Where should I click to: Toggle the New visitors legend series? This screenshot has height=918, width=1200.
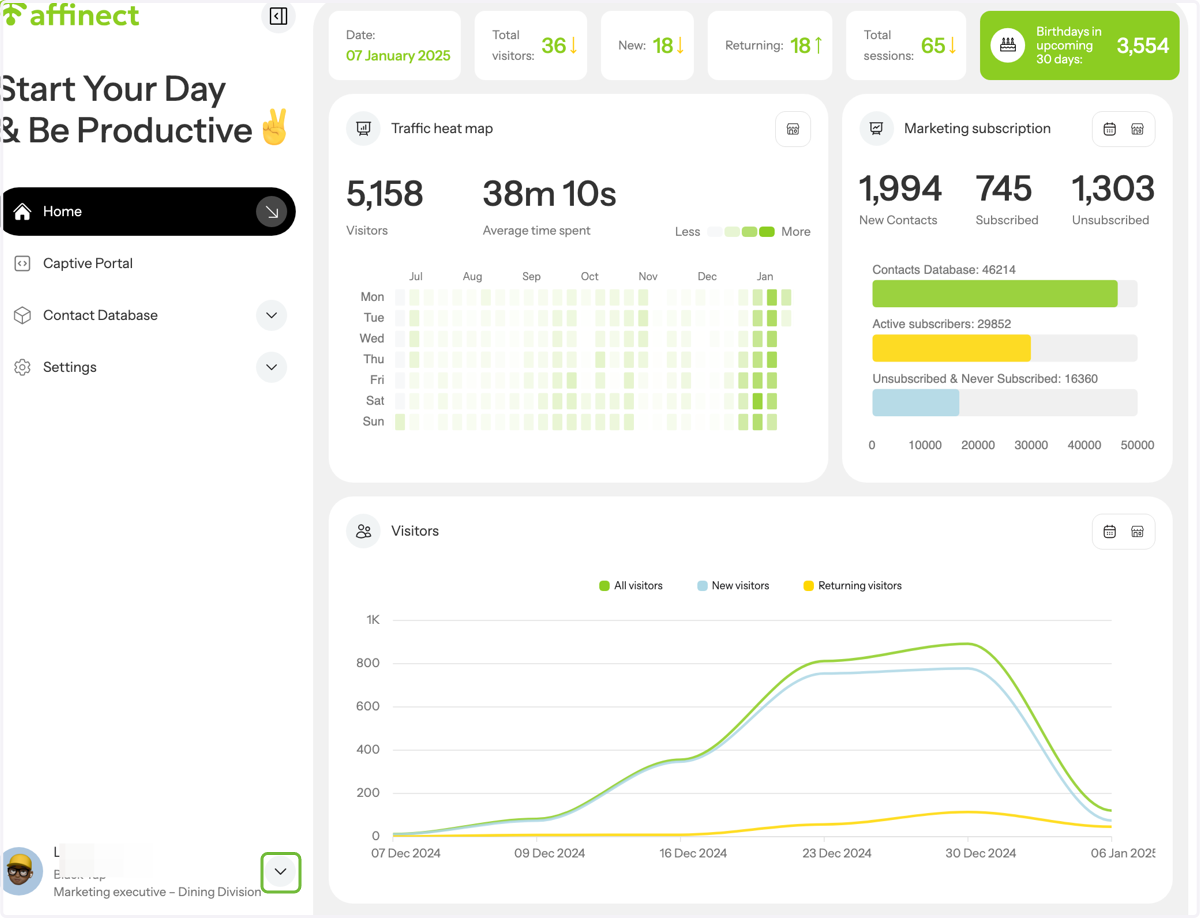pos(733,586)
